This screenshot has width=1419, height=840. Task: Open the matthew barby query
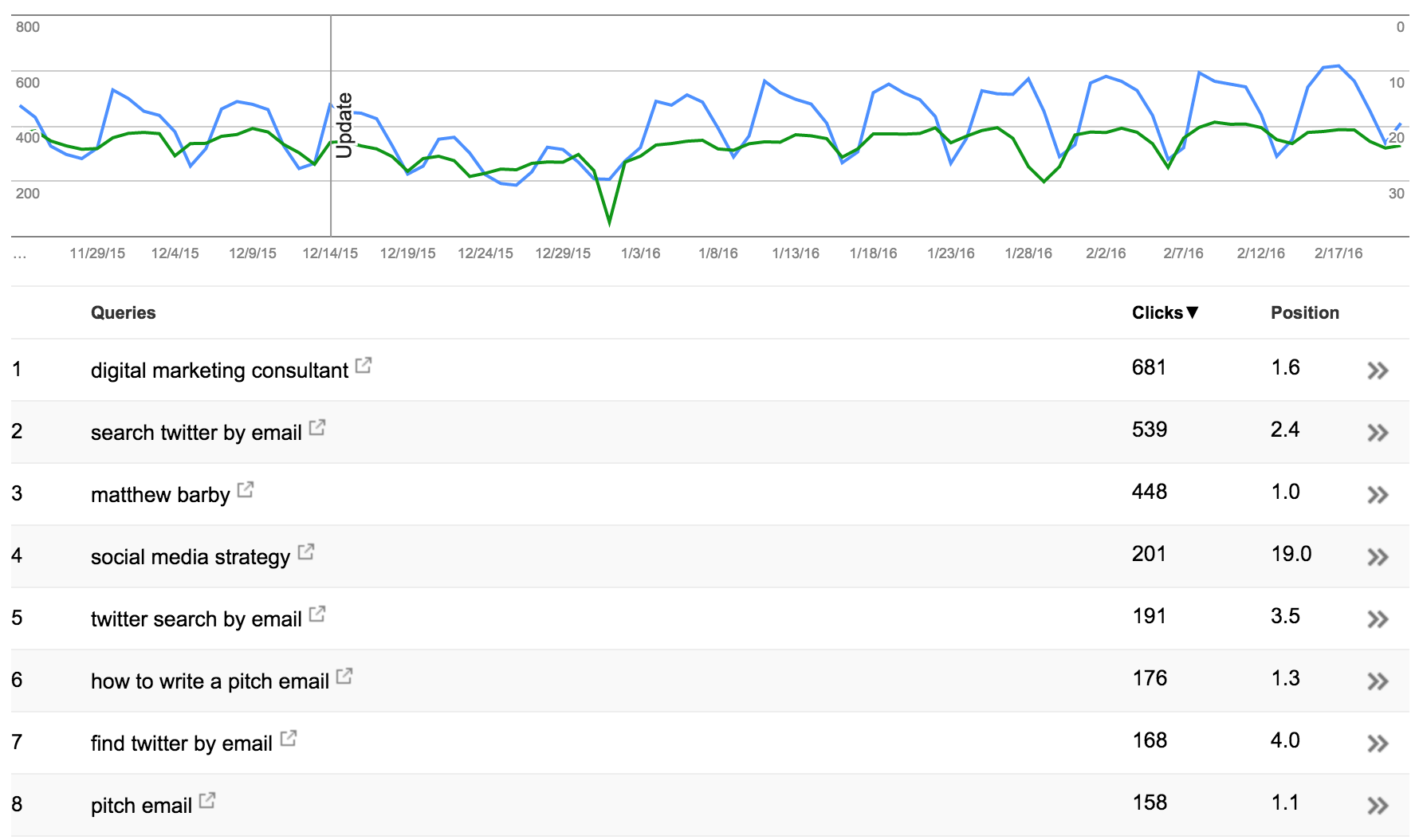(x=160, y=495)
